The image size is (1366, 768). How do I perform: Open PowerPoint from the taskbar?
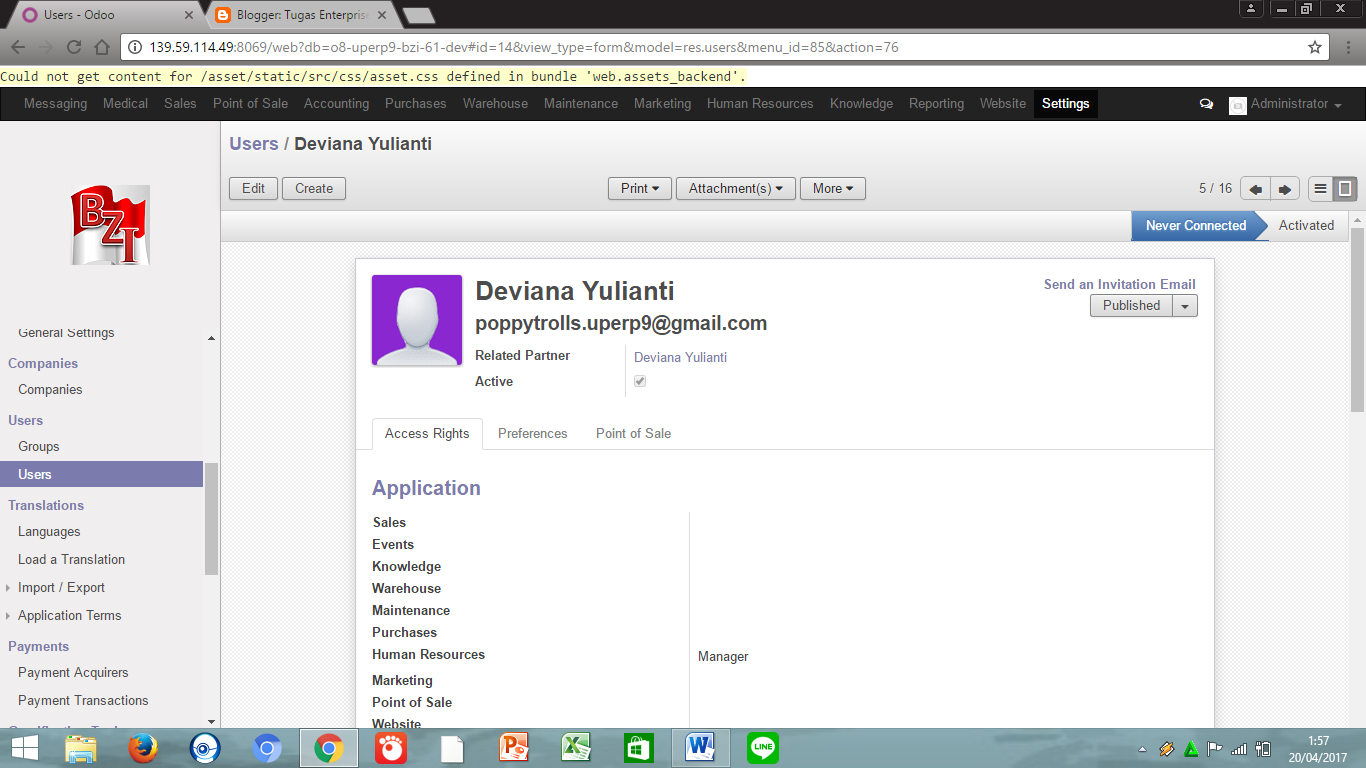(x=514, y=748)
